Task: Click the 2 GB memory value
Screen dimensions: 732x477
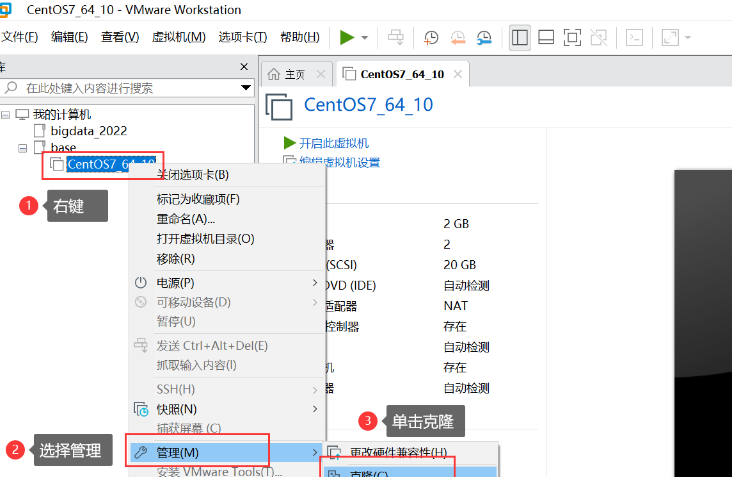Action: click(x=456, y=224)
